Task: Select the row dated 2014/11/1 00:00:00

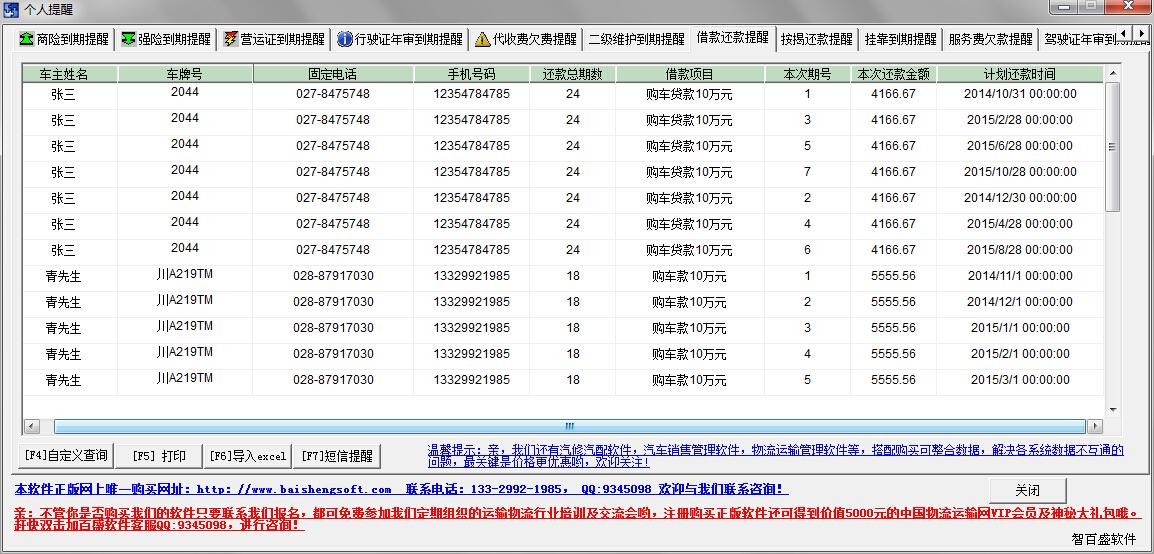Action: (563, 276)
